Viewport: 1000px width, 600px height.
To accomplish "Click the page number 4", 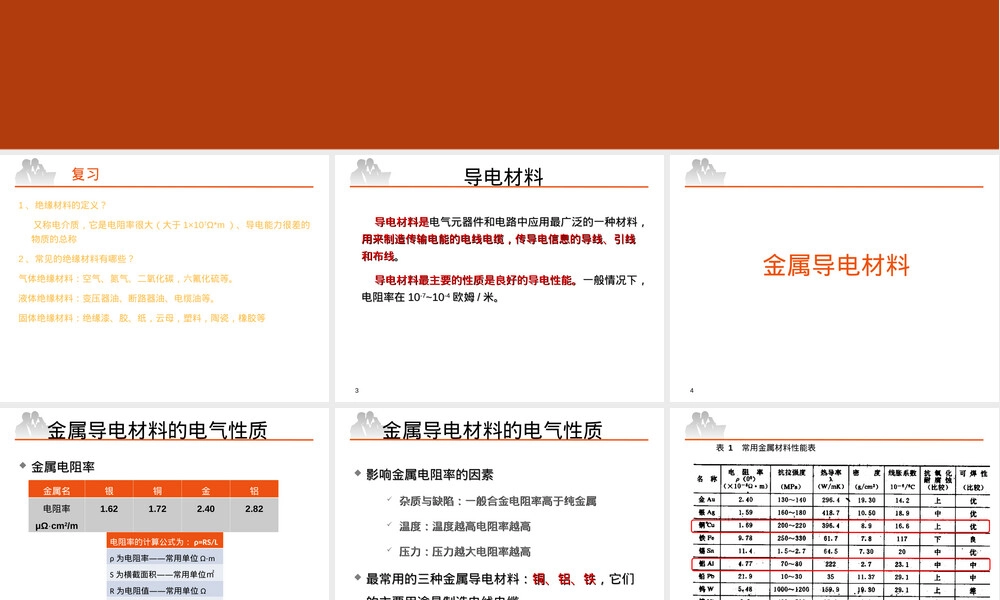I will point(691,390).
